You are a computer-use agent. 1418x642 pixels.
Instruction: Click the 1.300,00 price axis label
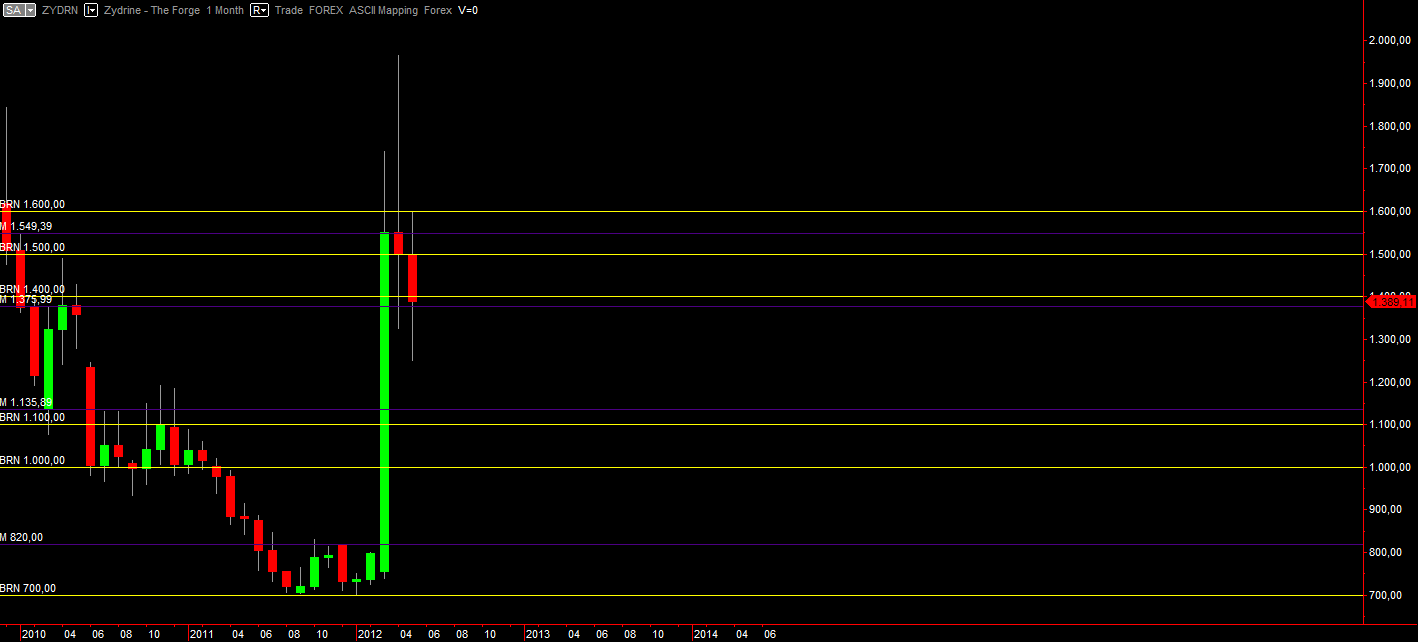pos(1389,340)
